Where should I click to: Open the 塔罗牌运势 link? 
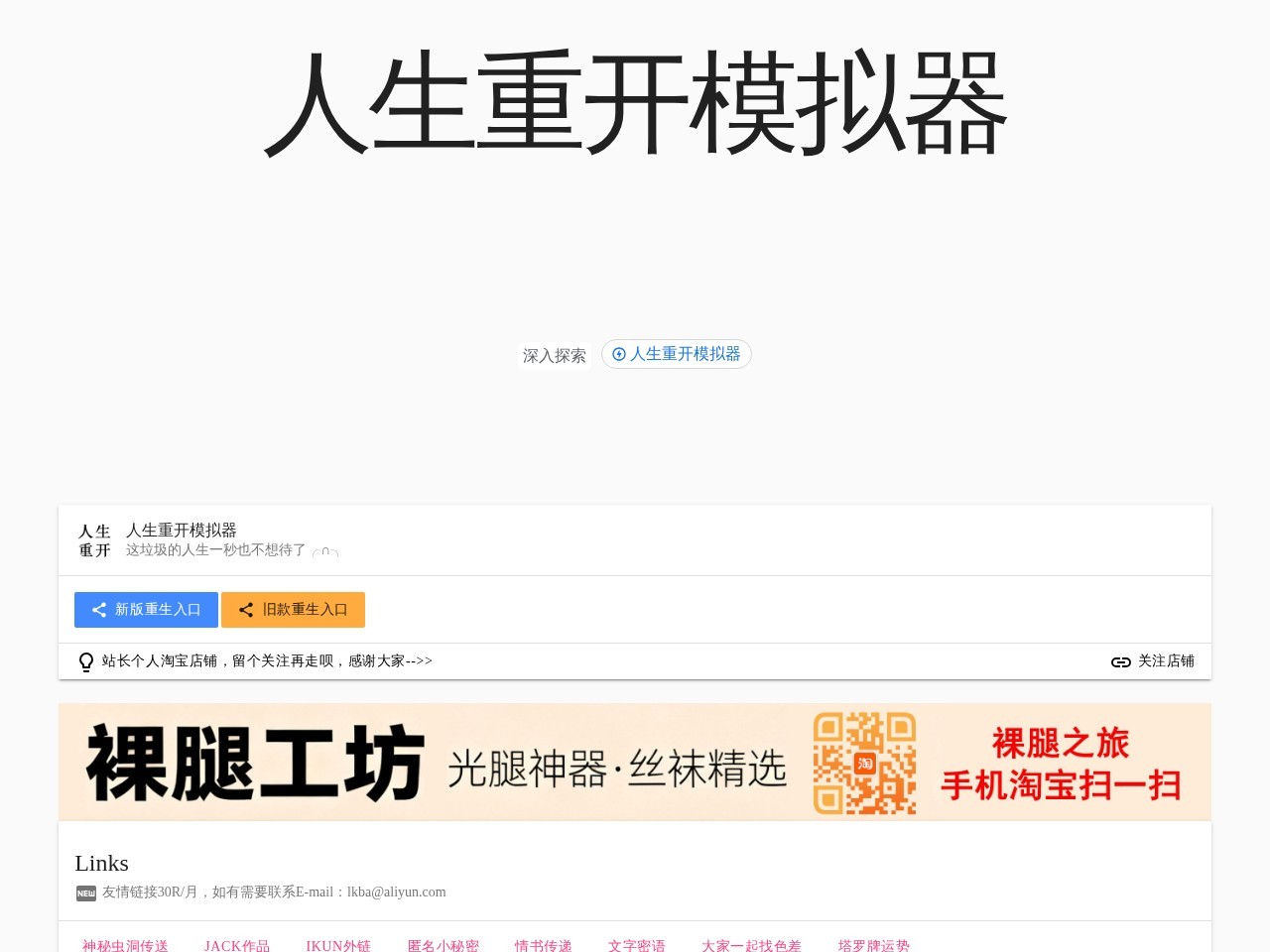tap(872, 946)
